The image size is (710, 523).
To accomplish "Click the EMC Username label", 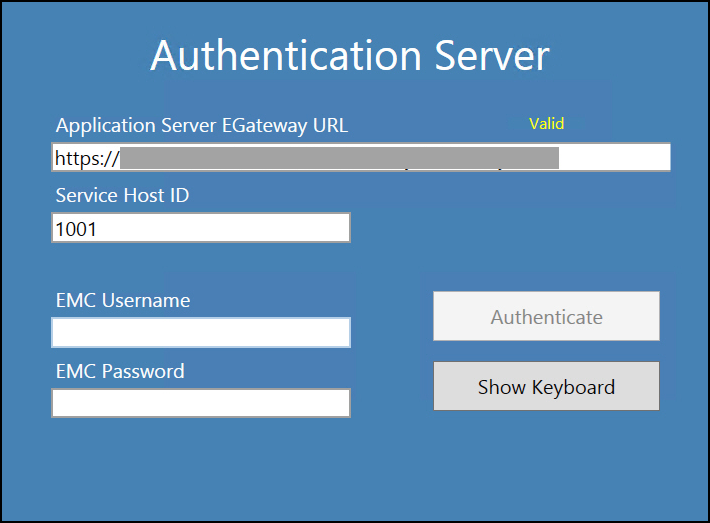I will (x=123, y=301).
